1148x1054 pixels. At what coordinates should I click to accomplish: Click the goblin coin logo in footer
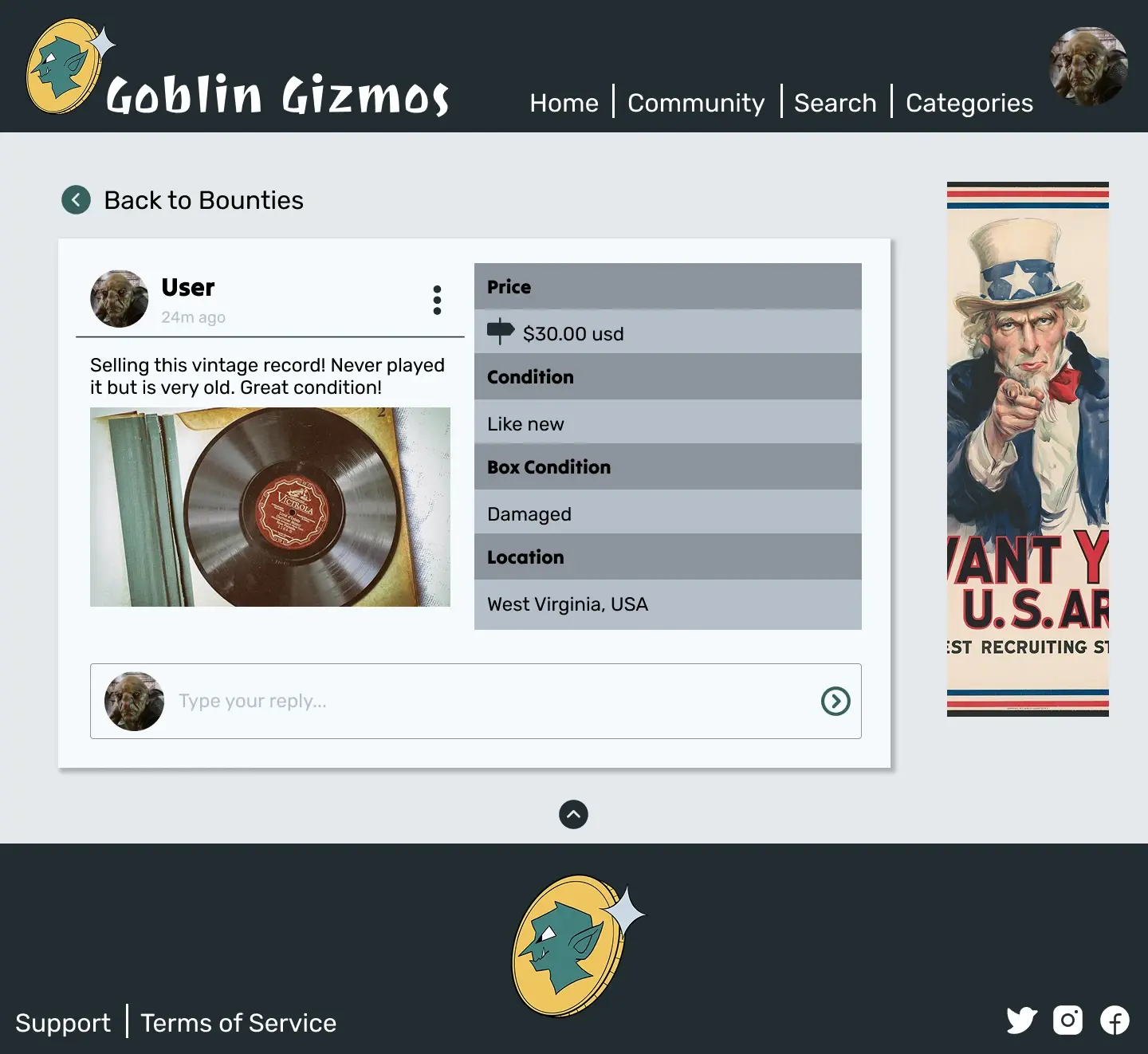tap(578, 946)
